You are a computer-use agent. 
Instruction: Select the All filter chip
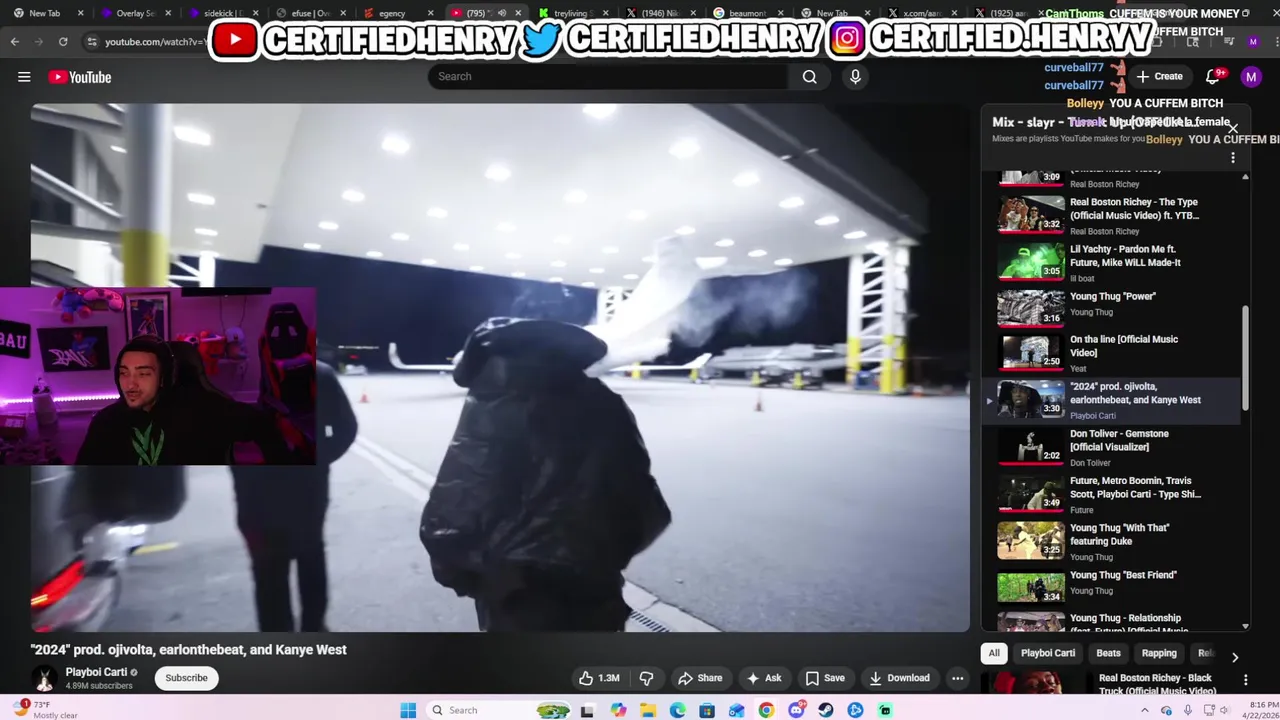(994, 653)
